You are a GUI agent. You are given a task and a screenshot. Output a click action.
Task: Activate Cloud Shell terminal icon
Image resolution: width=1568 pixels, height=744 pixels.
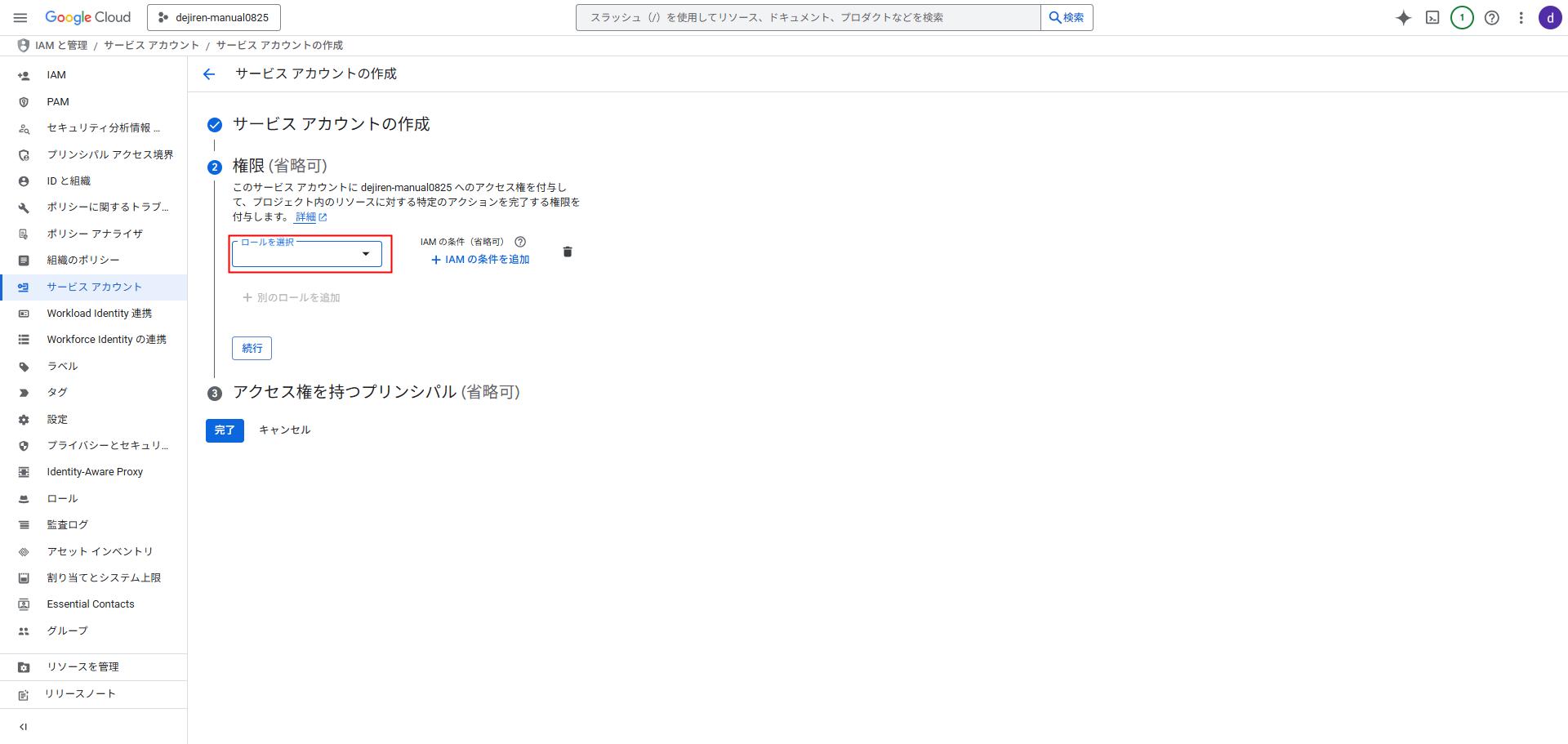(x=1432, y=18)
